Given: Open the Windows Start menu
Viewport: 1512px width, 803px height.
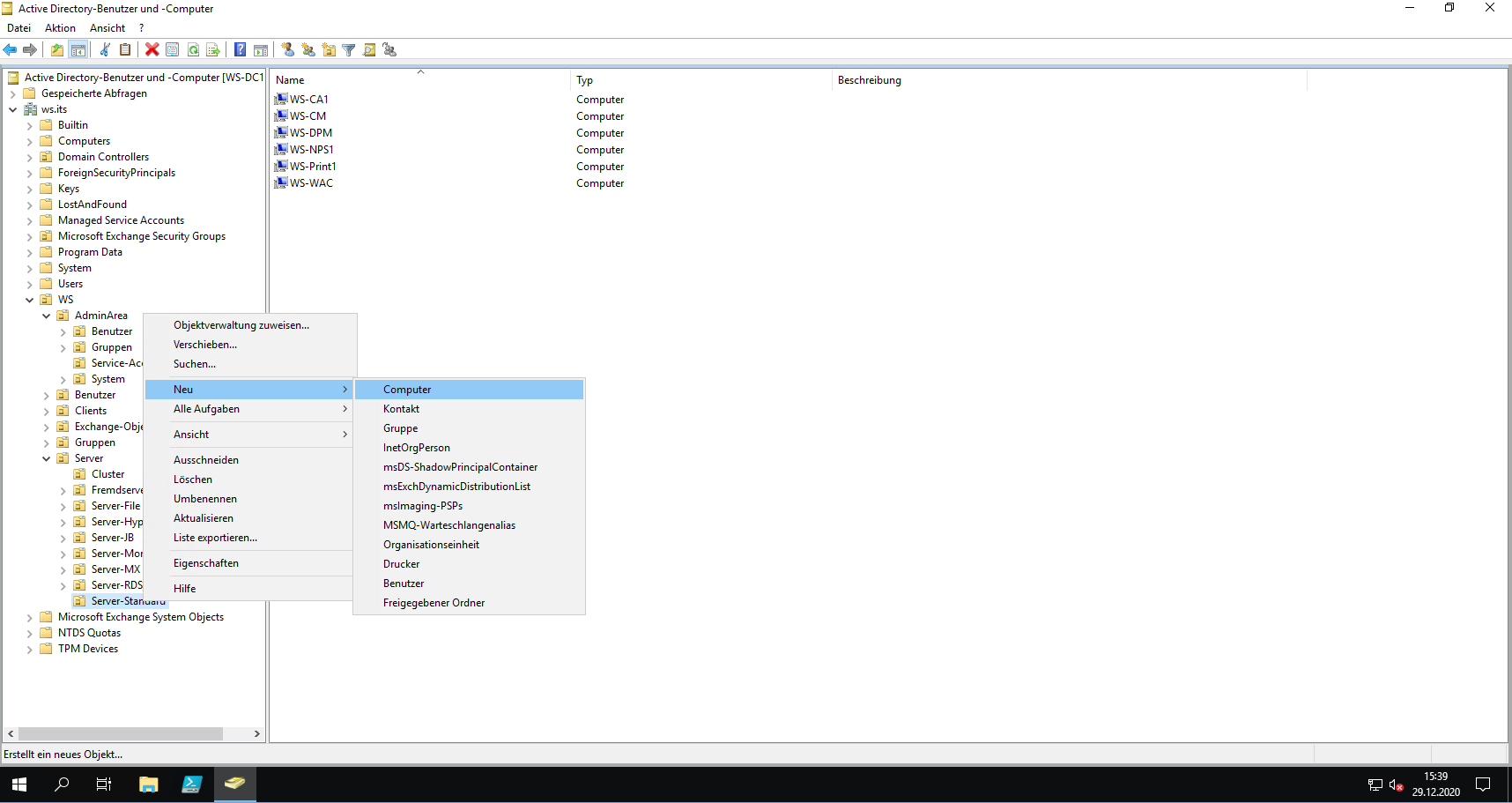Looking at the screenshot, I should click(19, 784).
